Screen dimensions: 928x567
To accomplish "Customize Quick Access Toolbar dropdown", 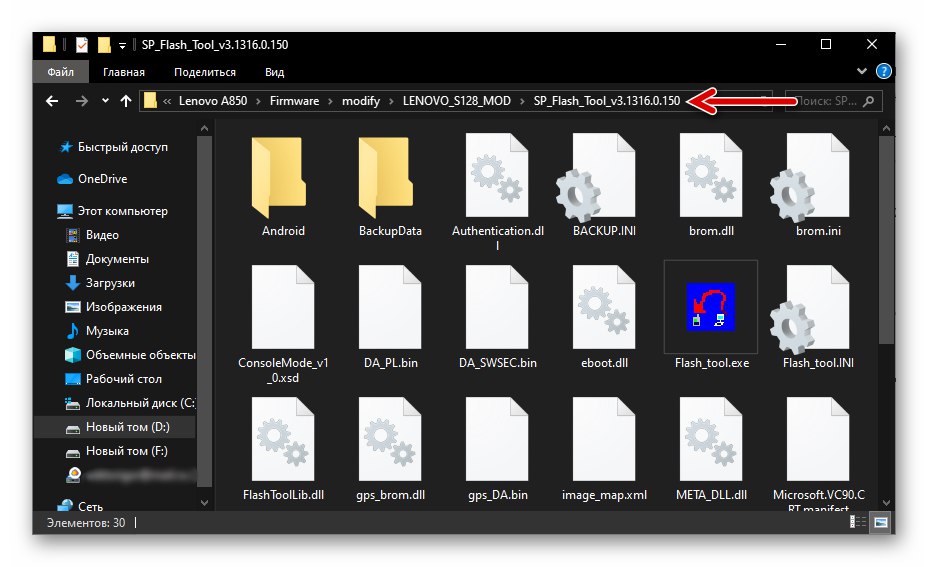I will click(122, 45).
